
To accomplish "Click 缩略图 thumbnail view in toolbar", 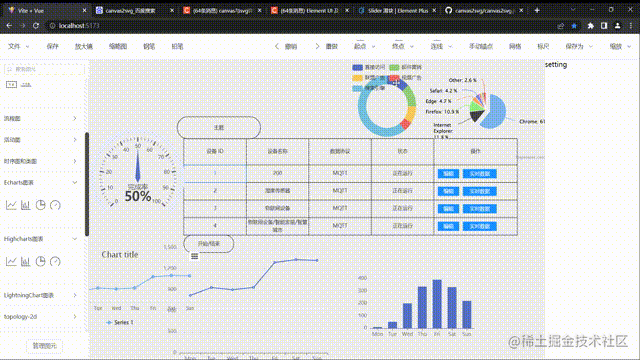I will [x=118, y=46].
